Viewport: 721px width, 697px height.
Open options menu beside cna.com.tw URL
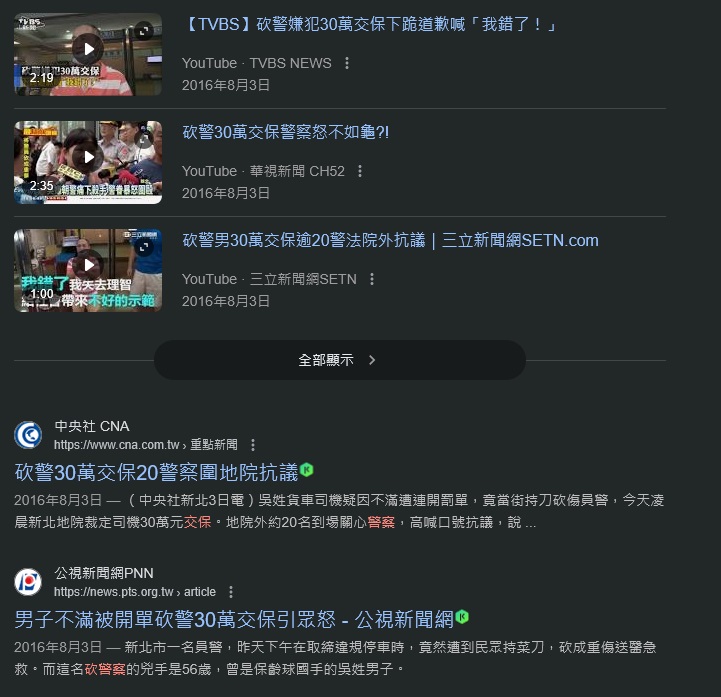[x=253, y=445]
